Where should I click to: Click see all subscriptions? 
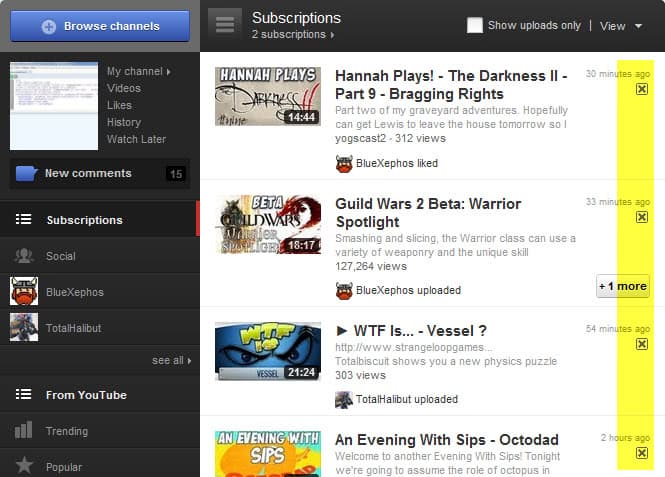tap(172, 360)
